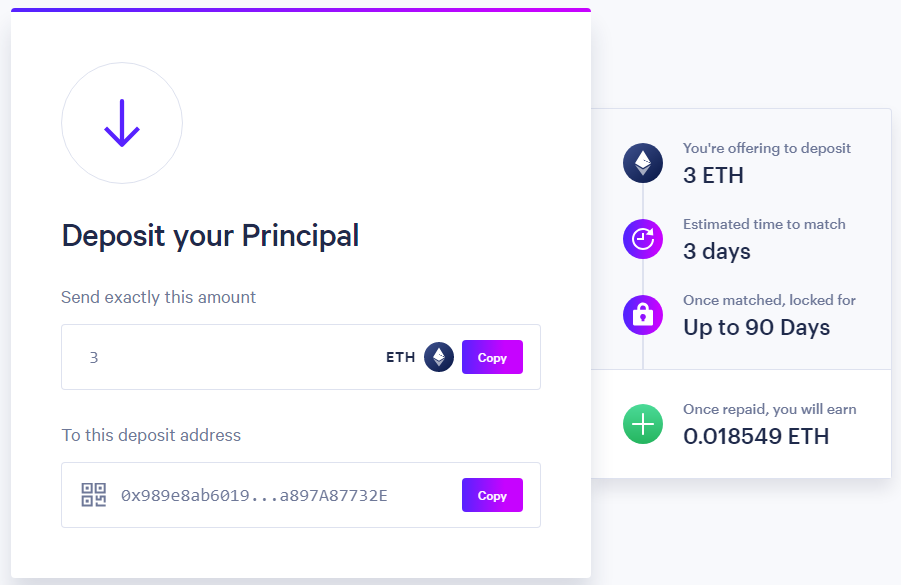Click the Ethereum logo in the amount field
This screenshot has height=585, width=901.
tap(439, 357)
